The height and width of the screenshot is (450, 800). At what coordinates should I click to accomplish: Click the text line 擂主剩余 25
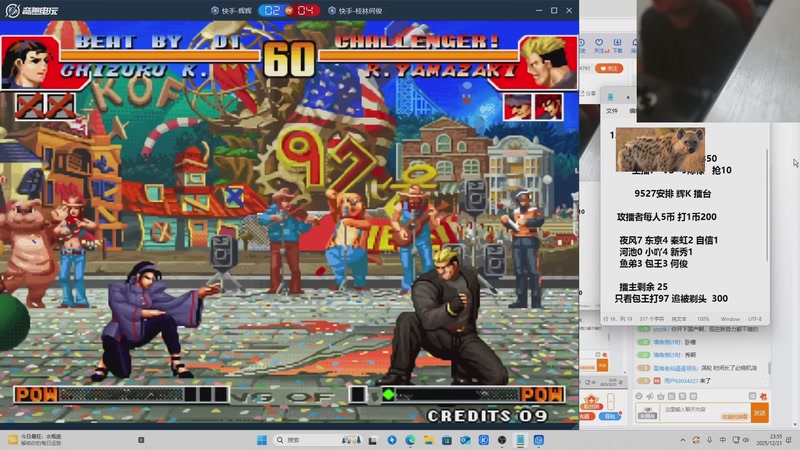pyautogui.click(x=643, y=287)
